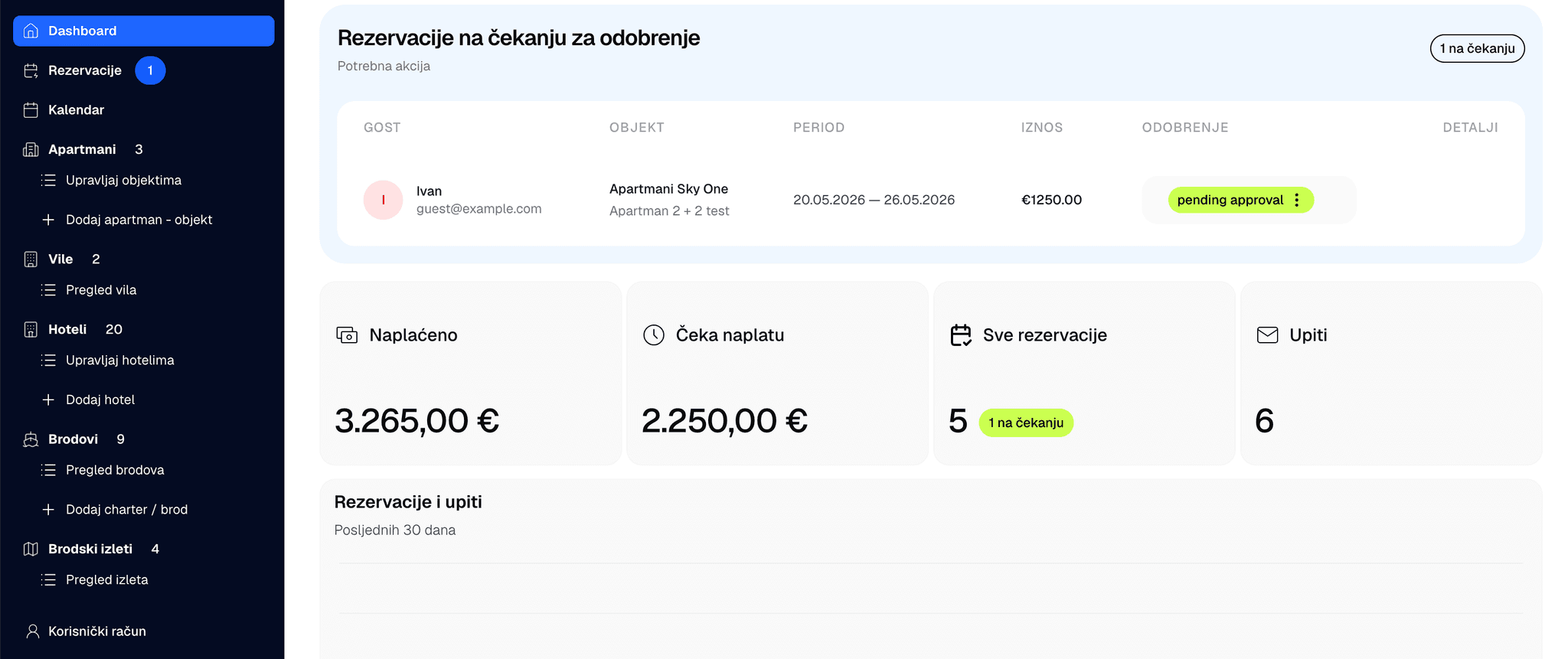Image resolution: width=1568 pixels, height=659 pixels.
Task: Open the Čeka naplatu 2.250,00 € card
Action: click(x=777, y=374)
